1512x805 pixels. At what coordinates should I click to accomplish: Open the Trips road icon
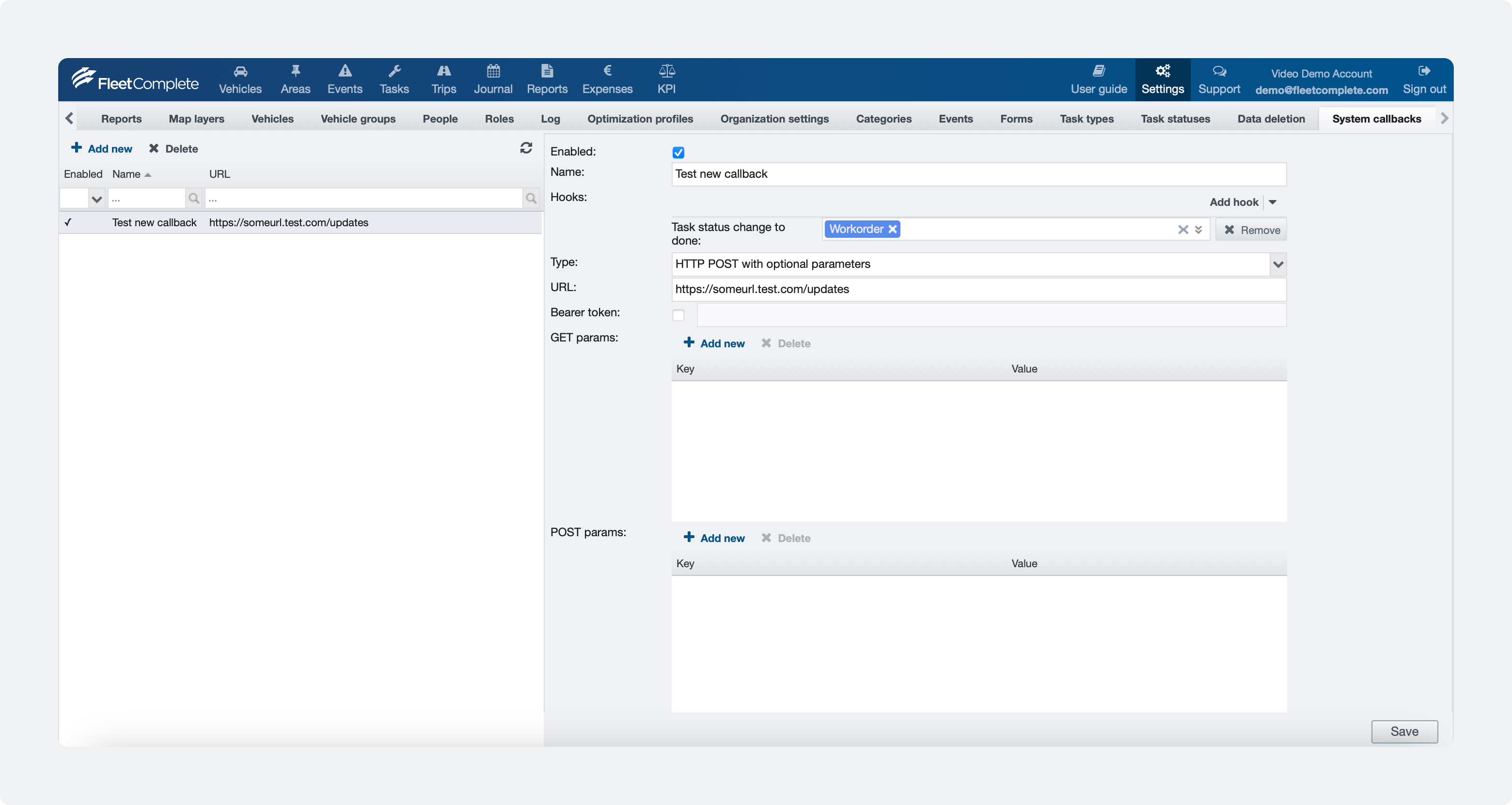[444, 71]
